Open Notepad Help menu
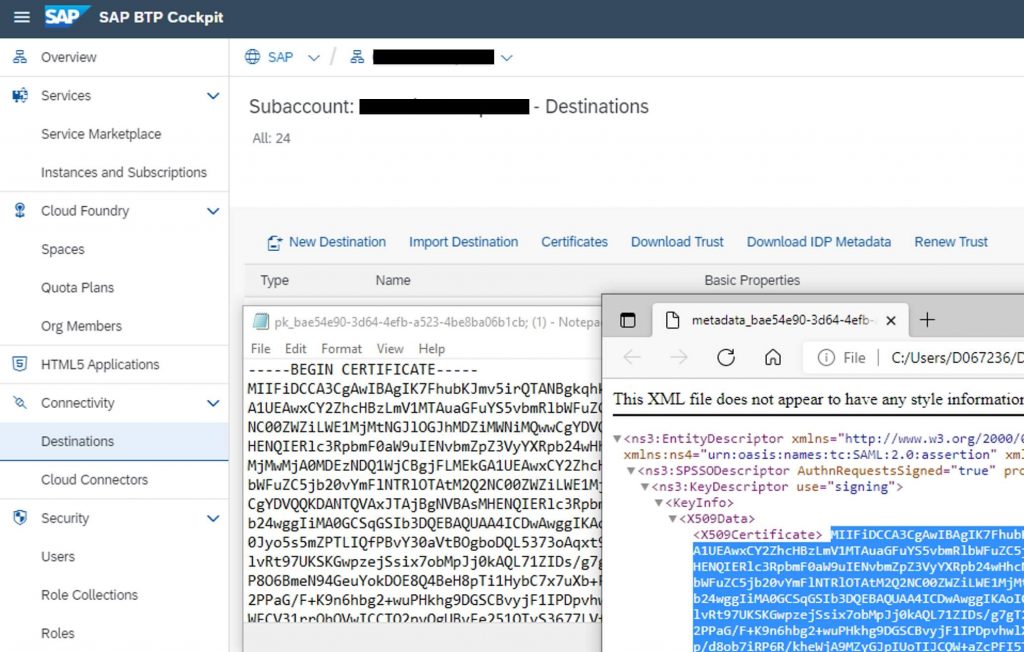 [431, 348]
